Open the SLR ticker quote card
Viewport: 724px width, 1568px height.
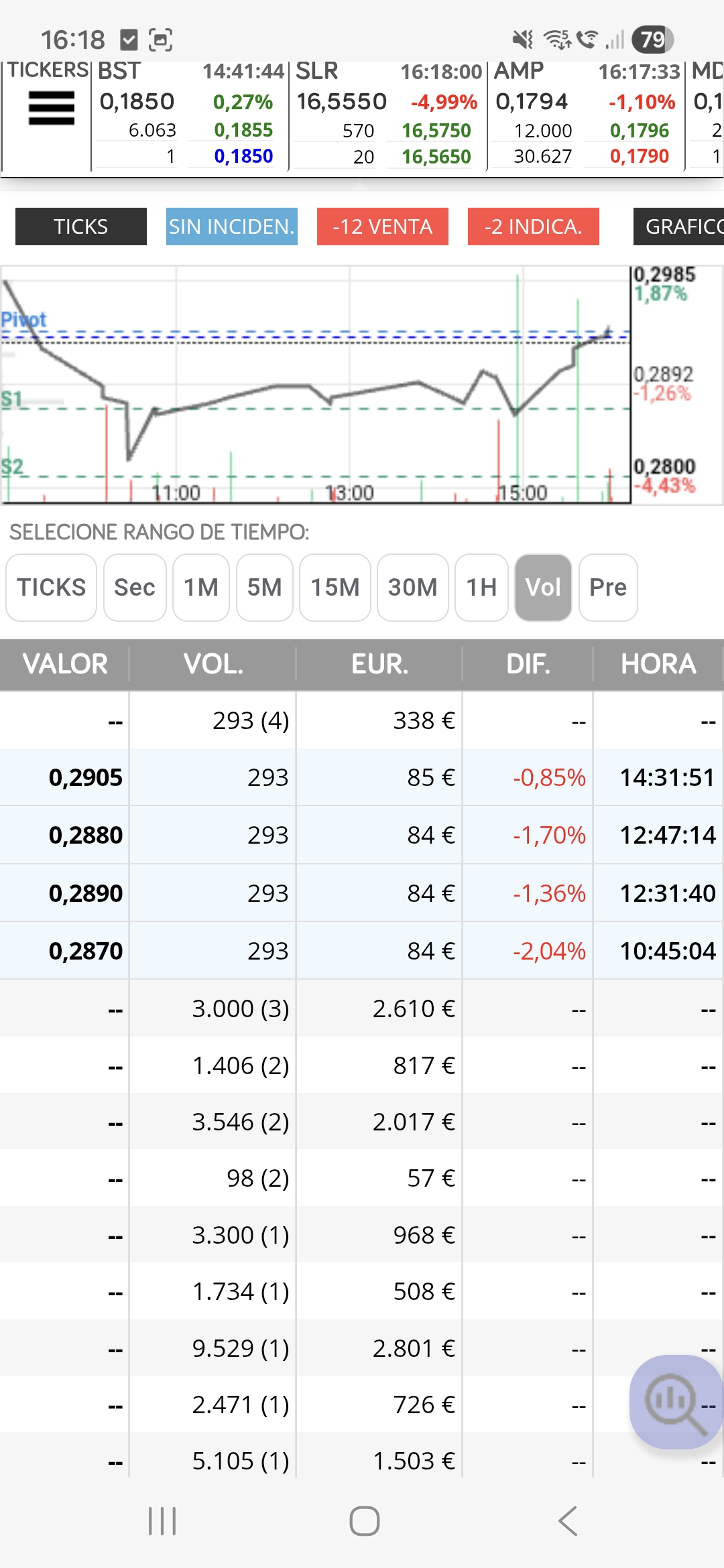coord(387,115)
